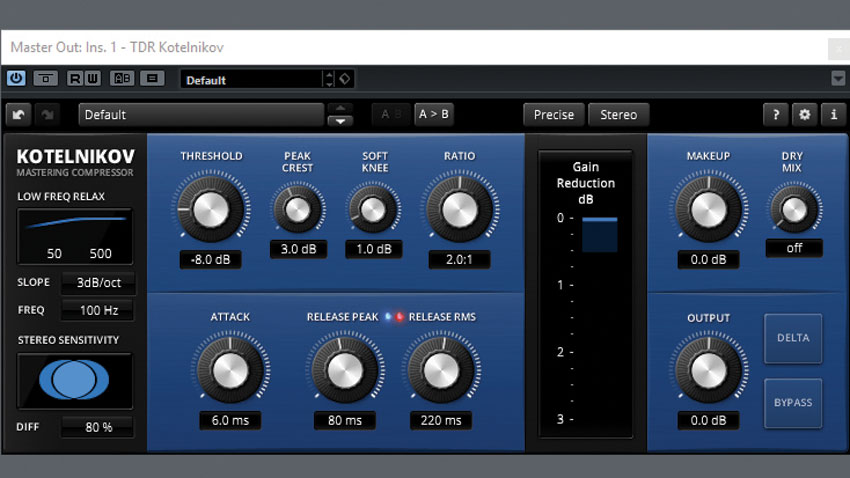The image size is (850, 478).
Task: Toggle the A B state switch
Action: [x=391, y=114]
